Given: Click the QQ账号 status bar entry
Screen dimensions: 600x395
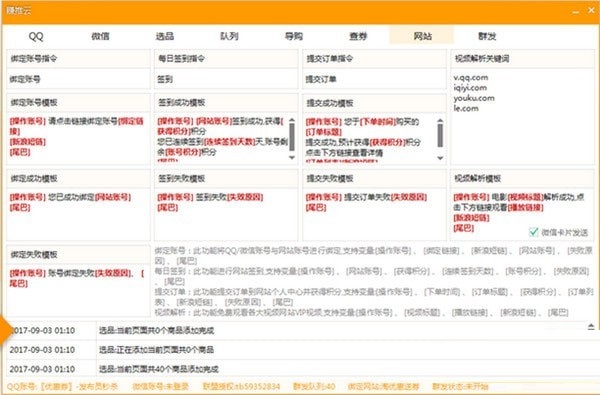Looking at the screenshot, I should [x=63, y=387].
